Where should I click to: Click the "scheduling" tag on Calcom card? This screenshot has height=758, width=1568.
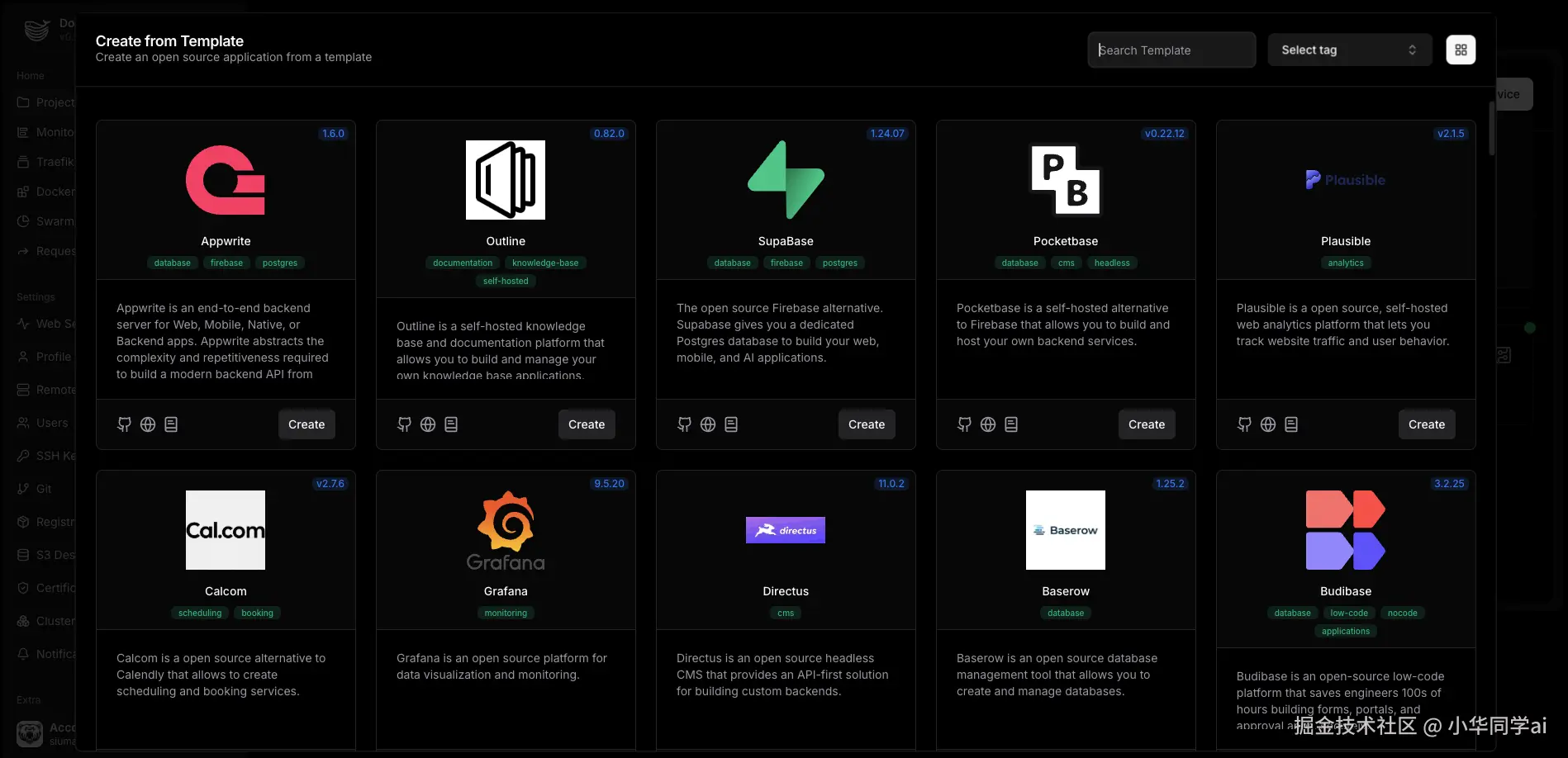pos(200,613)
